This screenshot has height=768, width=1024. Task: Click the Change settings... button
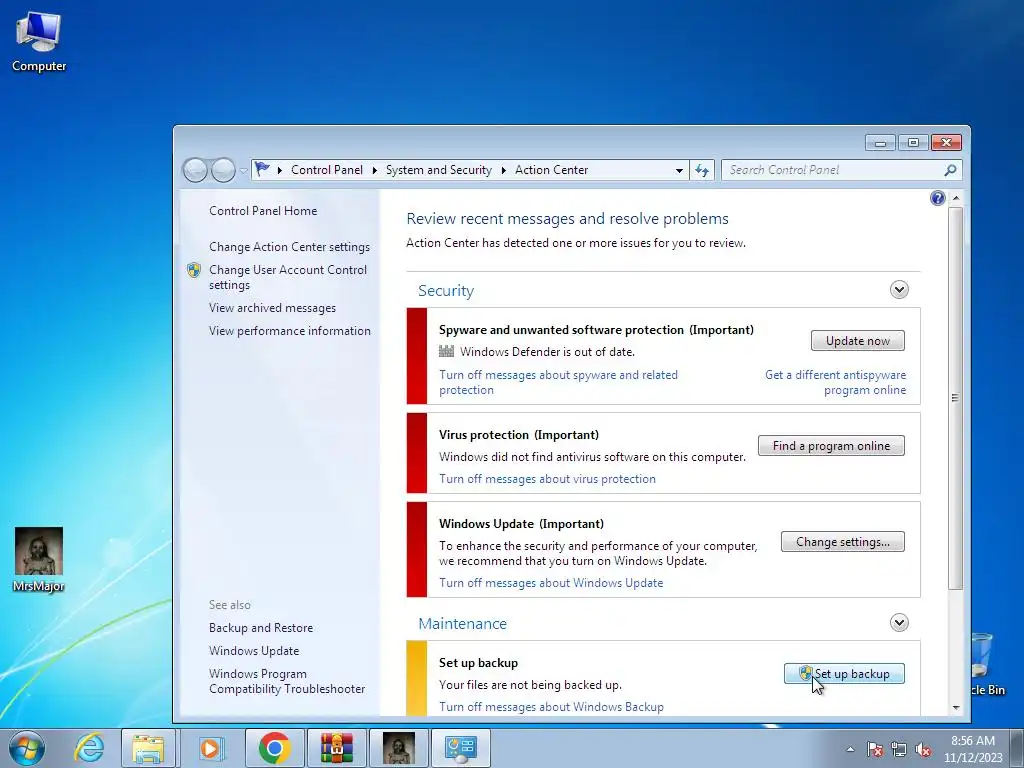pyautogui.click(x=842, y=541)
